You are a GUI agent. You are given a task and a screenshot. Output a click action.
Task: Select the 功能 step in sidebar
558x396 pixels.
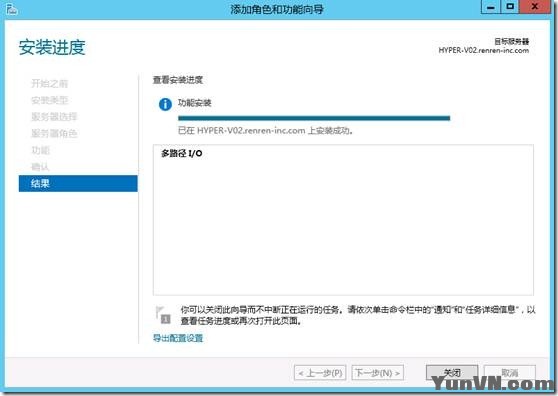click(x=40, y=150)
